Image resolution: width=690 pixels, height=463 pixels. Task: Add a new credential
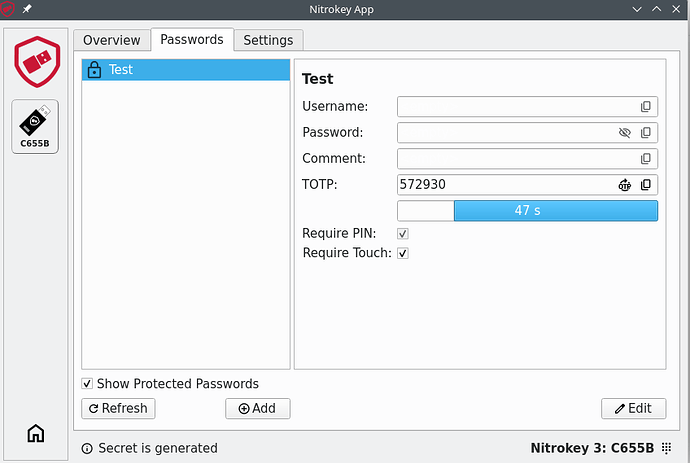click(258, 408)
